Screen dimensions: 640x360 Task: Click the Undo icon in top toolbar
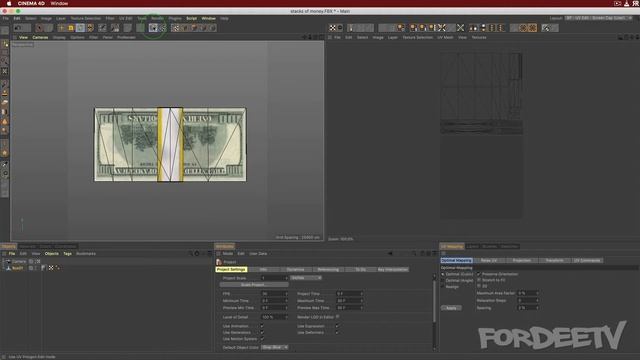coord(18,28)
